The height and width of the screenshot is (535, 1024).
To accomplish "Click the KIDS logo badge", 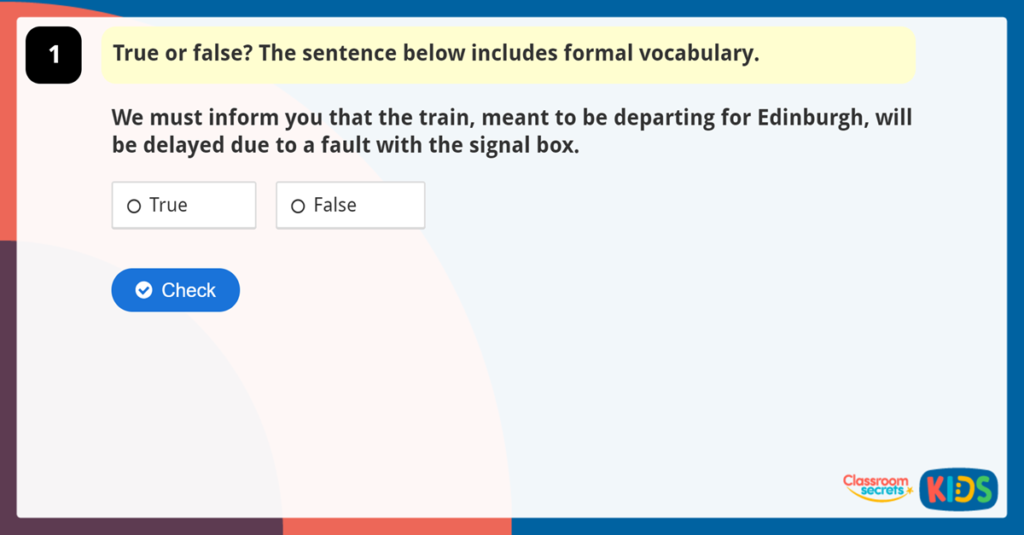I will [x=958, y=488].
